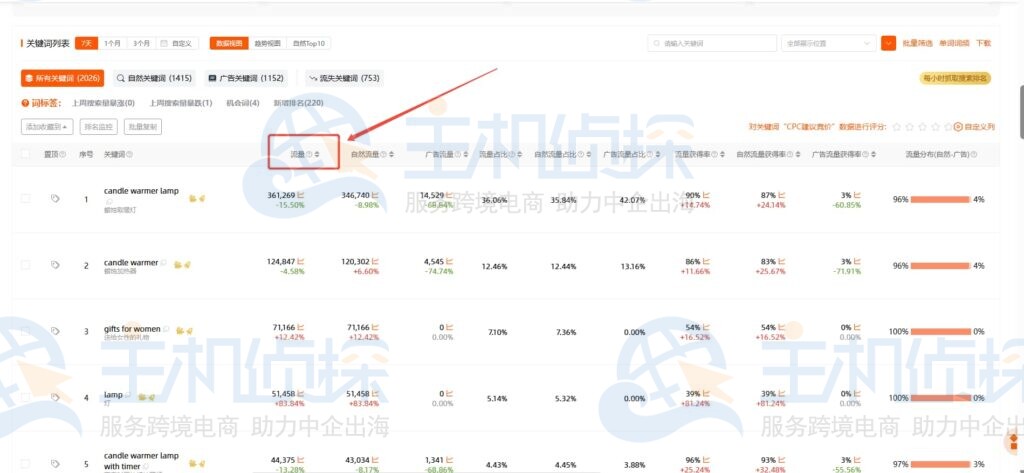Open trend chart icon beside 51,458 traffic in lamp row

[x=301, y=394]
